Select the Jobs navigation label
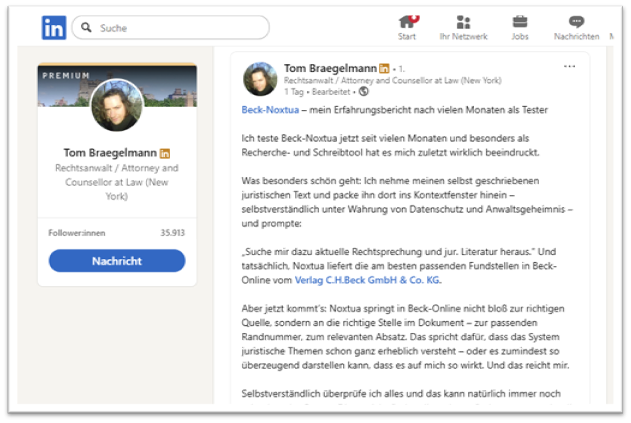631x423 pixels. coord(520,36)
